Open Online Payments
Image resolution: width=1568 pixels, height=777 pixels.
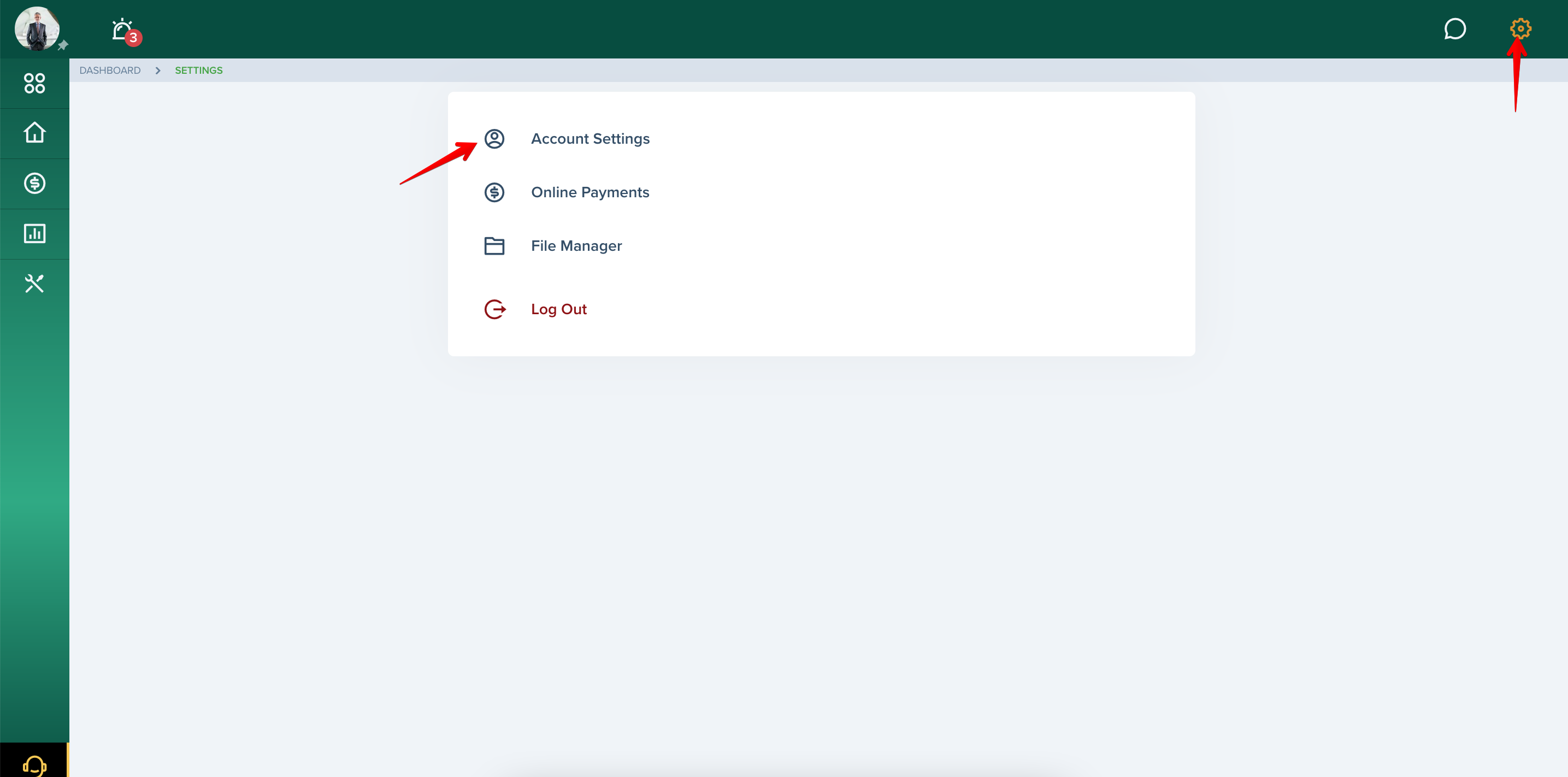click(x=591, y=192)
